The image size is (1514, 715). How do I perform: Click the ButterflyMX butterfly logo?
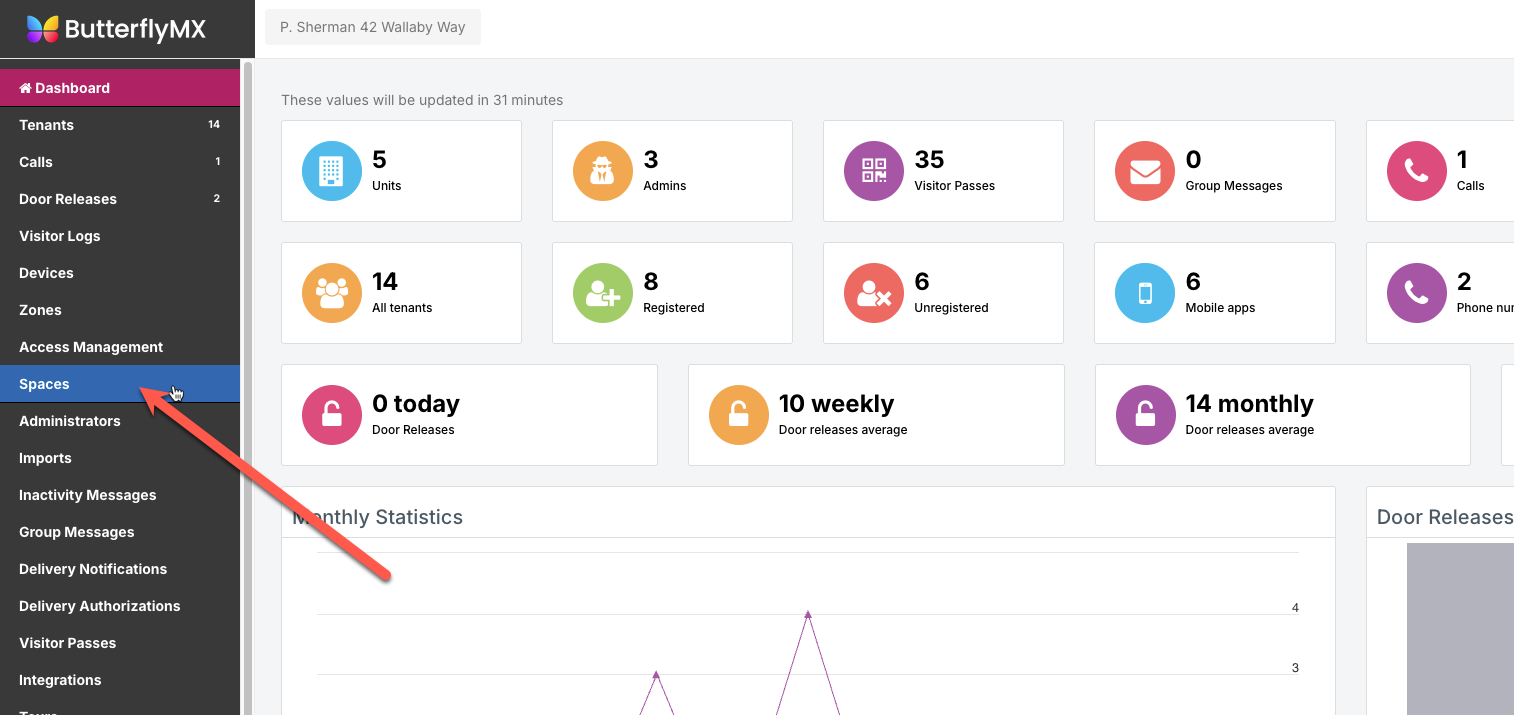(x=42, y=29)
